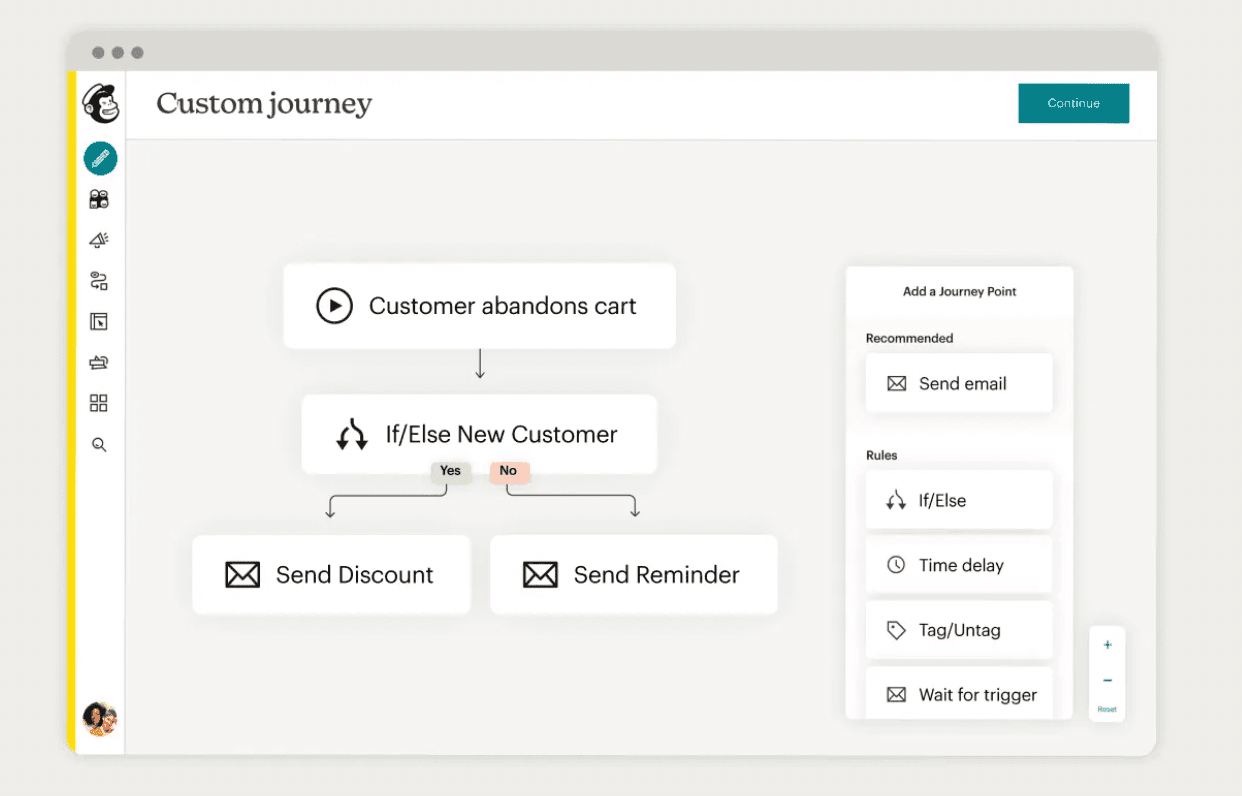The height and width of the screenshot is (796, 1242).
Task: Click the Rules section label
Action: point(881,455)
